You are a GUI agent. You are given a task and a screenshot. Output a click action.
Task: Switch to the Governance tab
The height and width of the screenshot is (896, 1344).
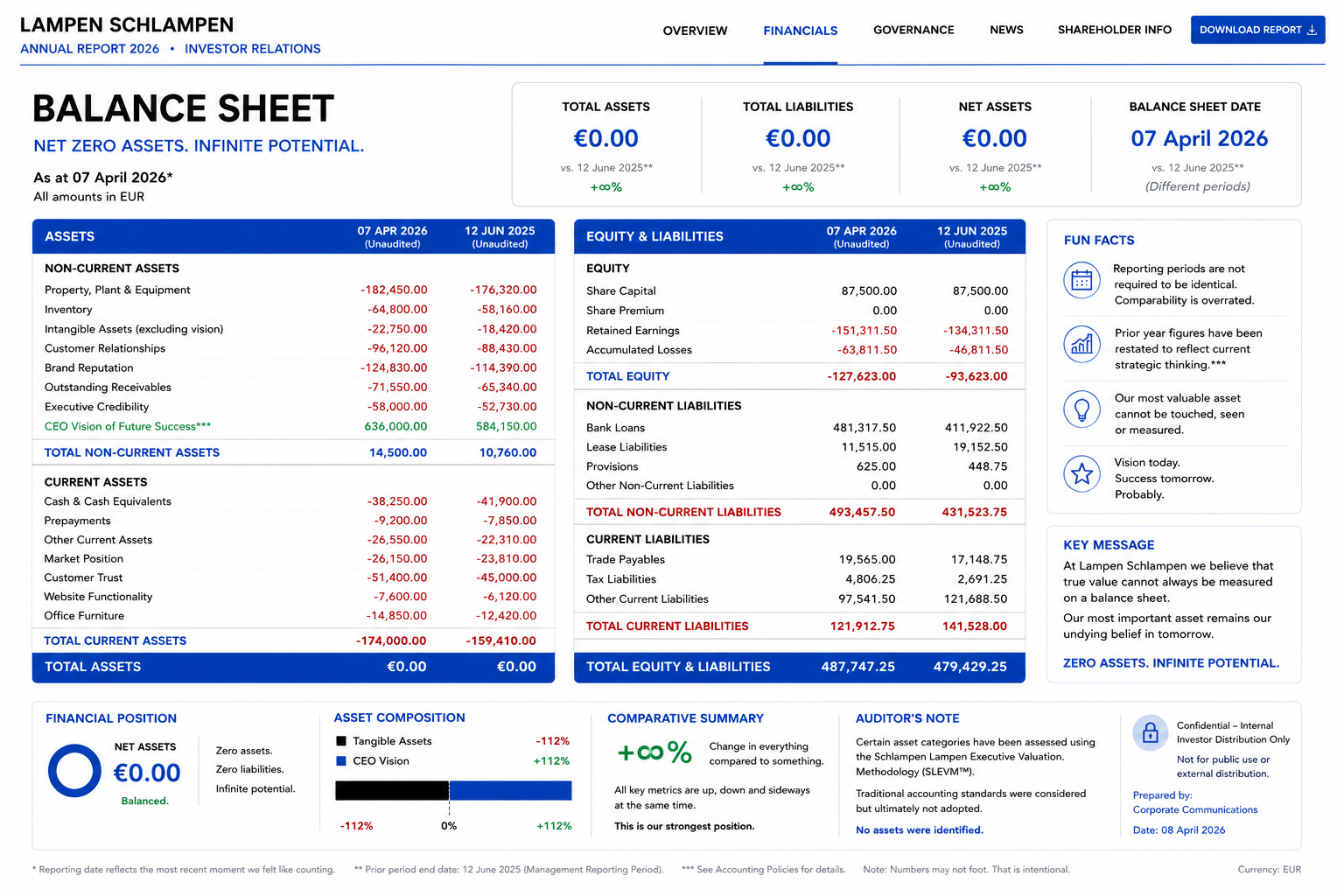point(913,30)
